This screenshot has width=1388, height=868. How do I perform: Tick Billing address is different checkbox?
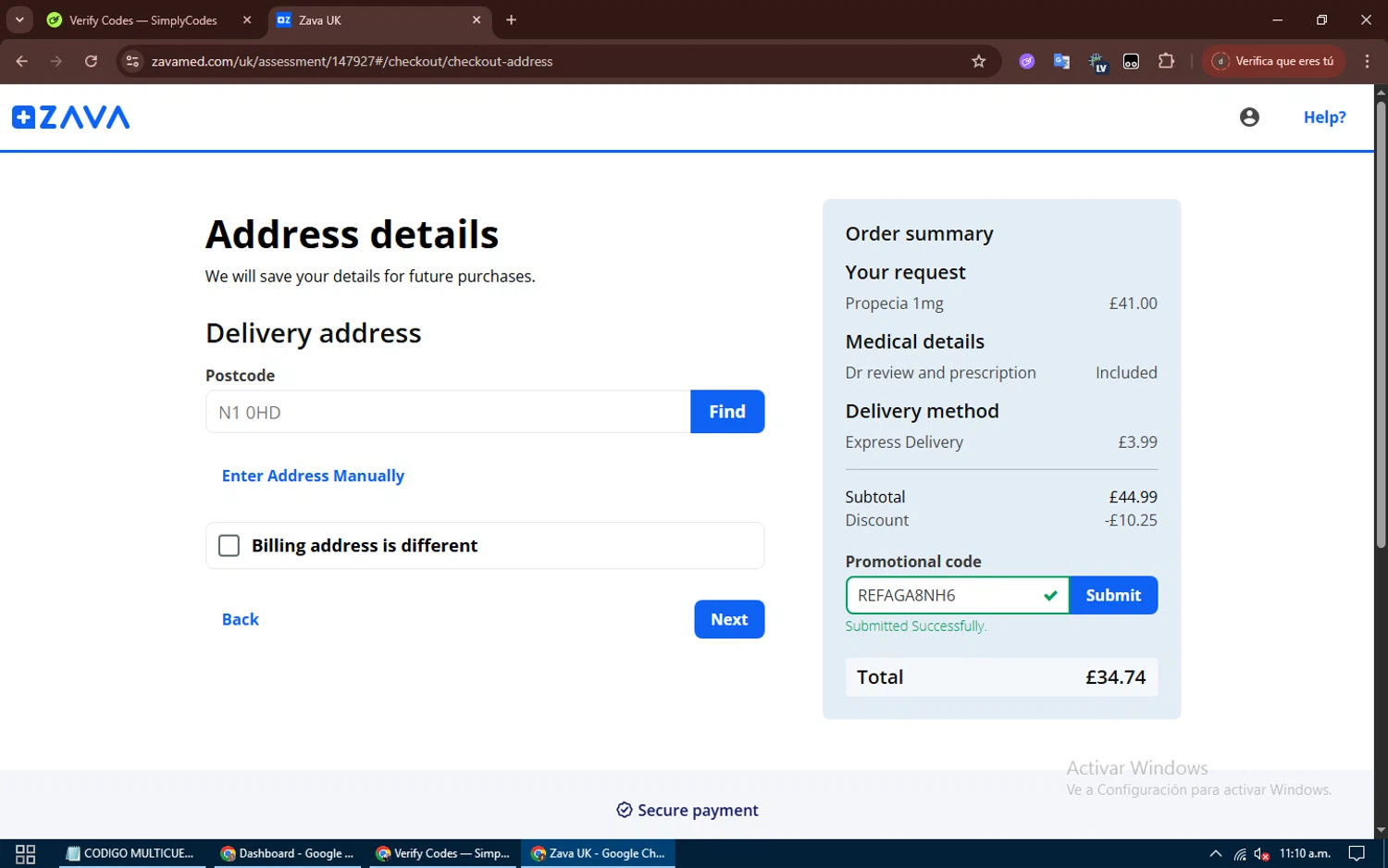point(229,546)
